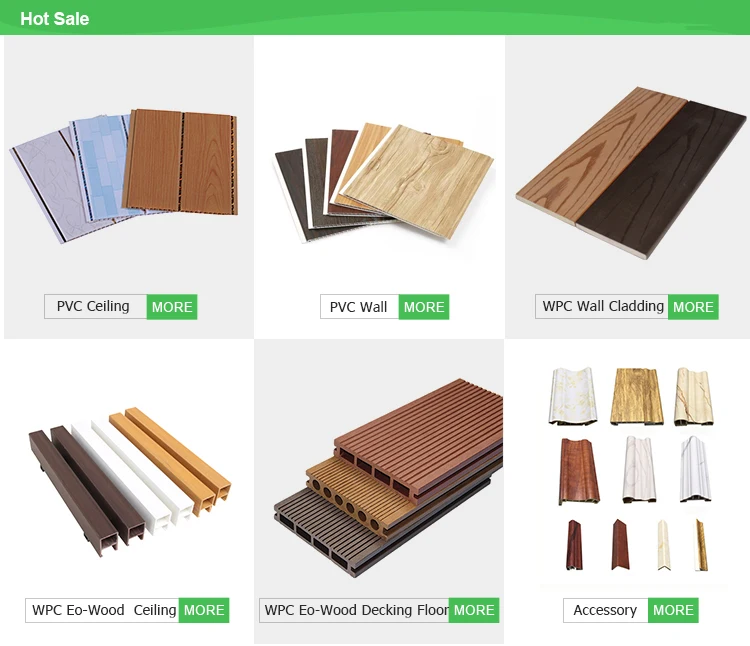Select the PVC ceiling panels product image
Viewport: 750px width, 646px height.
124,175
